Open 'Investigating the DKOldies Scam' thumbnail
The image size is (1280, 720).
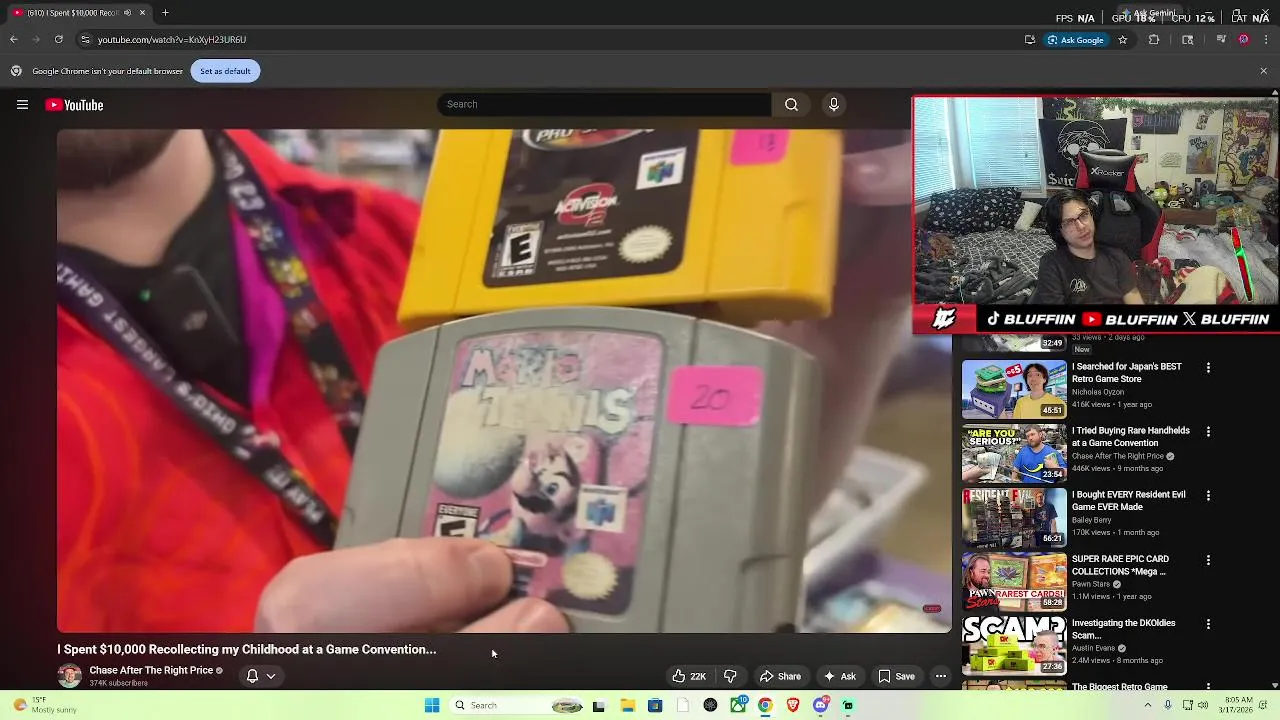[1014, 645]
